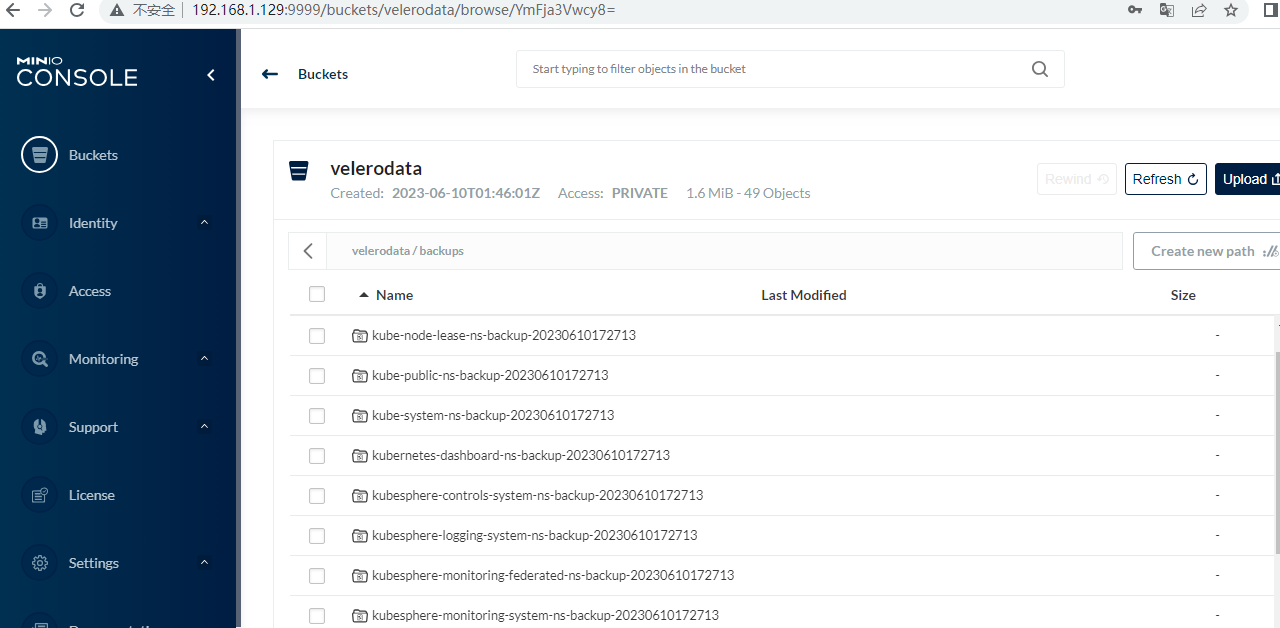Click the browser reload icon

pos(77,10)
